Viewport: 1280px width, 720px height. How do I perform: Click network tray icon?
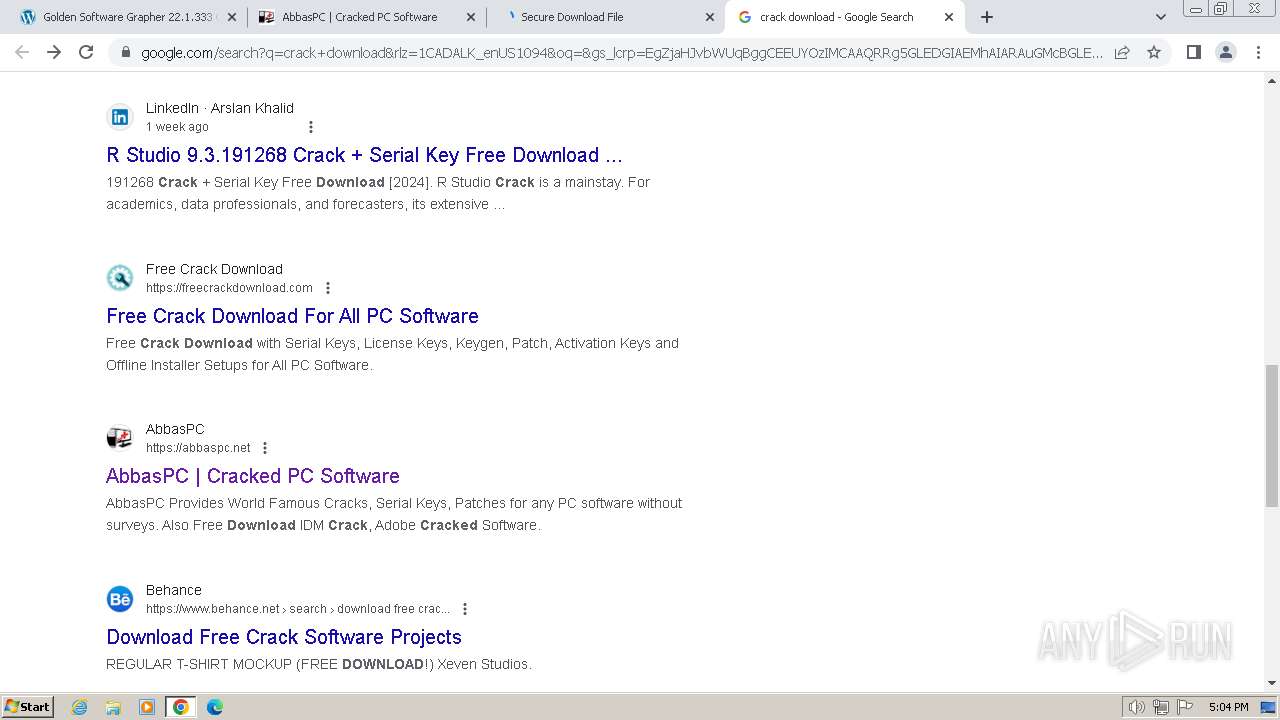1161,707
